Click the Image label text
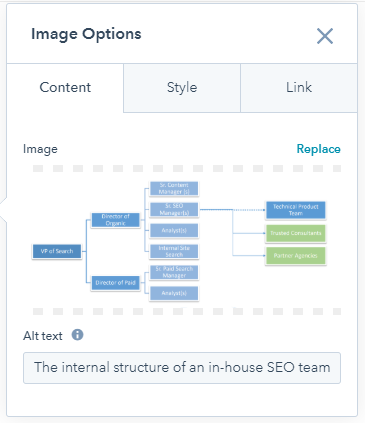The height and width of the screenshot is (423, 365). click(40, 149)
